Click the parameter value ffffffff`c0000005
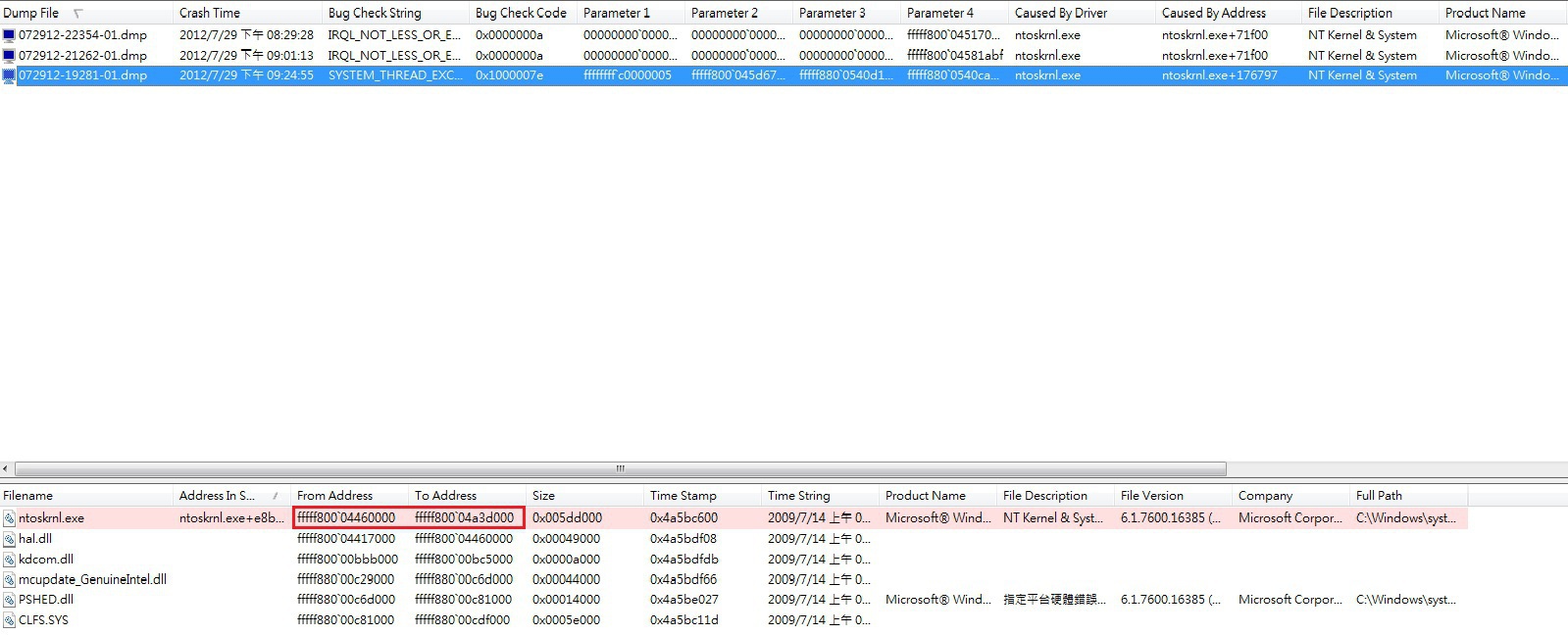Image resolution: width=1568 pixels, height=635 pixels. (628, 75)
